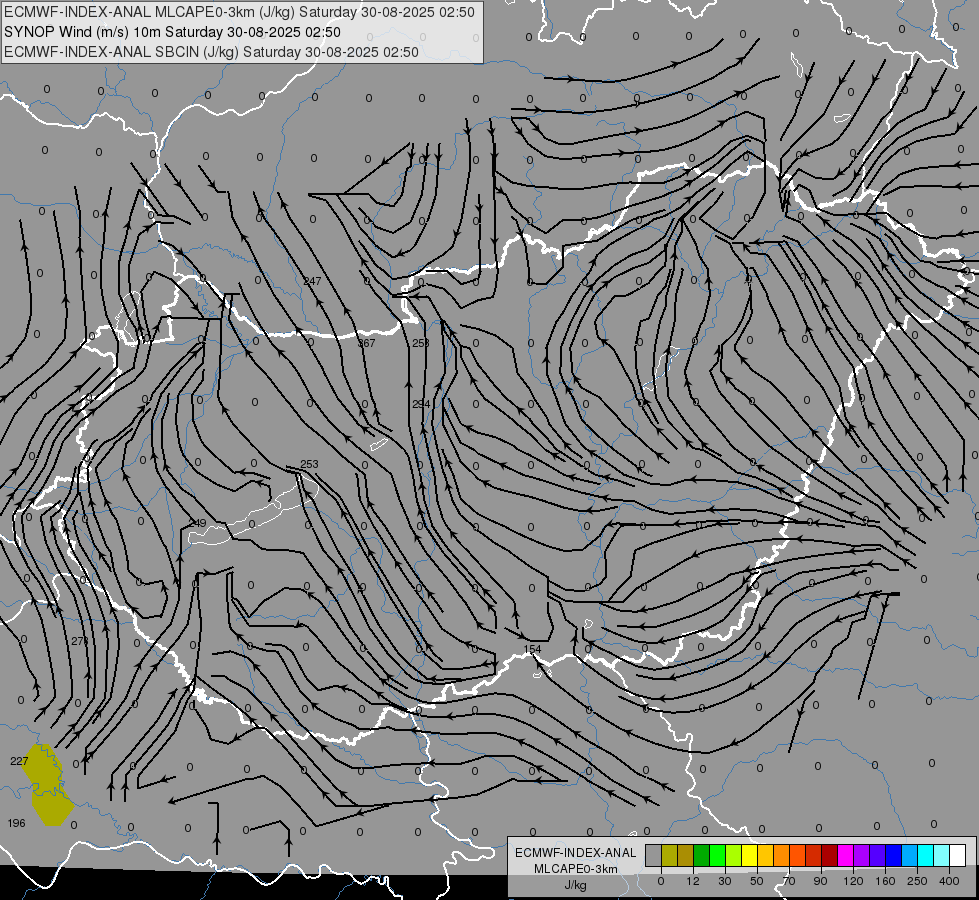Click the map value 196

click(x=17, y=823)
